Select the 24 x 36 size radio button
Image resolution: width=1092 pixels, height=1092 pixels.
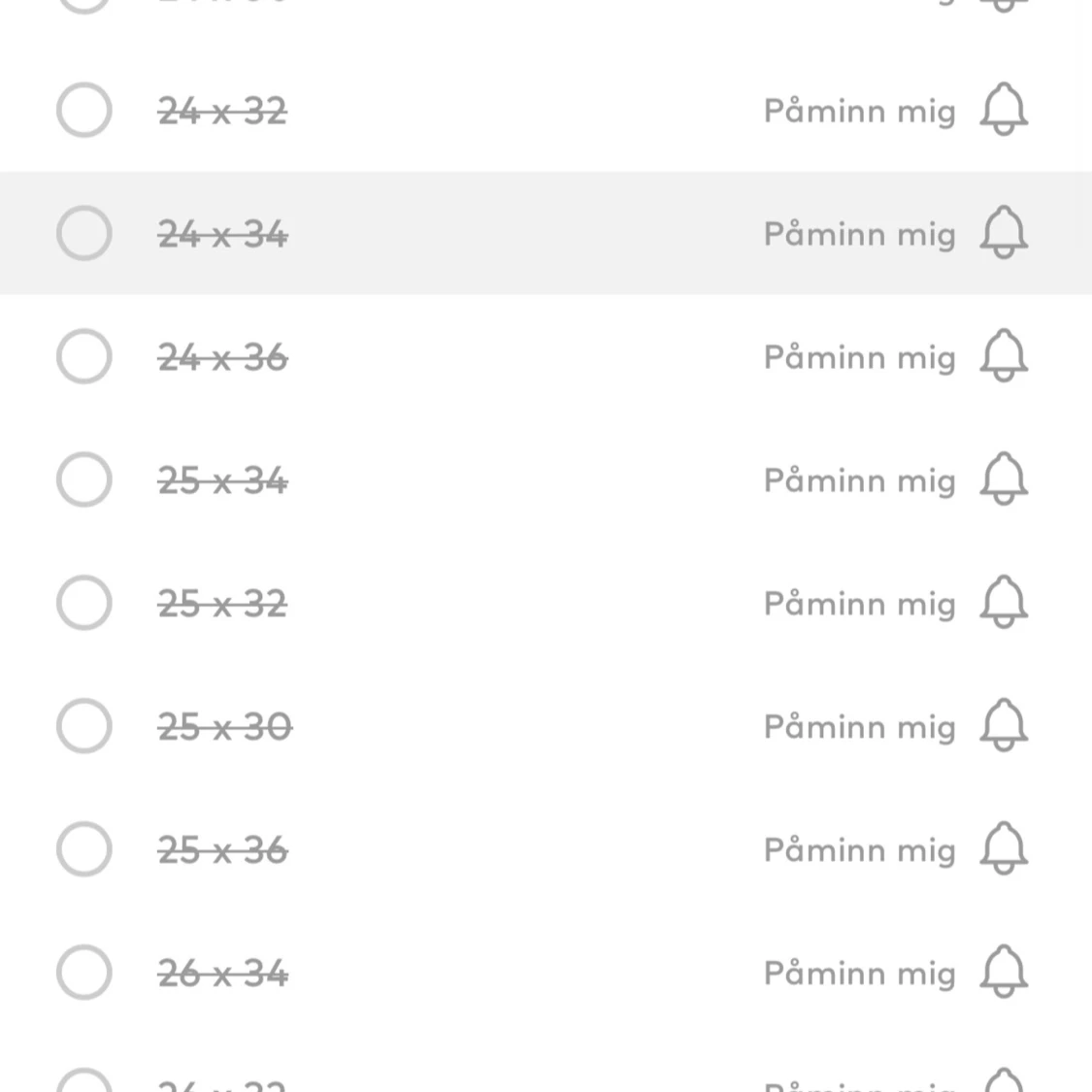pos(84,356)
